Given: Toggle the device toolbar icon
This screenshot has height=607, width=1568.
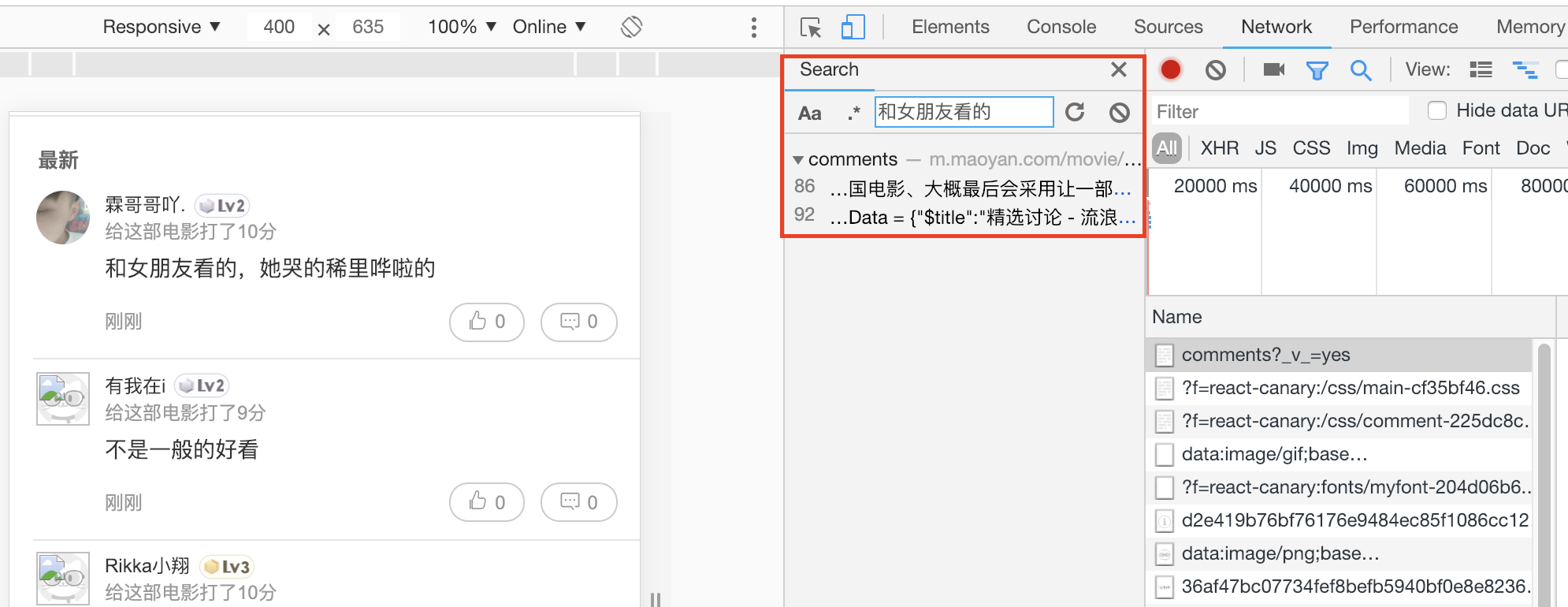Looking at the screenshot, I should point(853,28).
